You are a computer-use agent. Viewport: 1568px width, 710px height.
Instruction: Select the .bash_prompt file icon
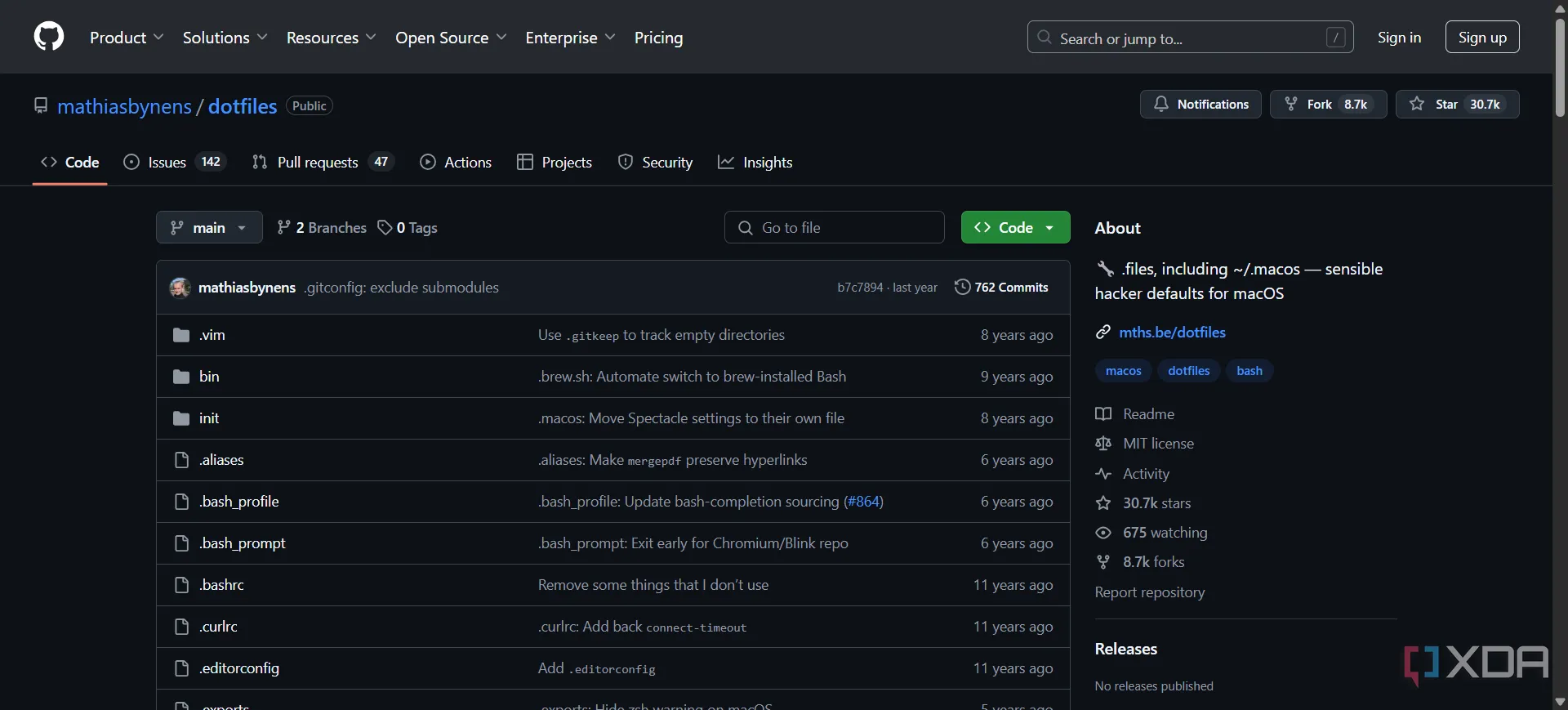[x=181, y=543]
